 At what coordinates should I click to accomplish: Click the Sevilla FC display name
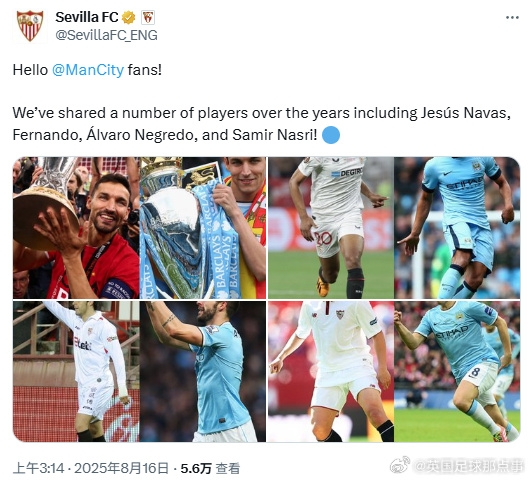click(87, 17)
